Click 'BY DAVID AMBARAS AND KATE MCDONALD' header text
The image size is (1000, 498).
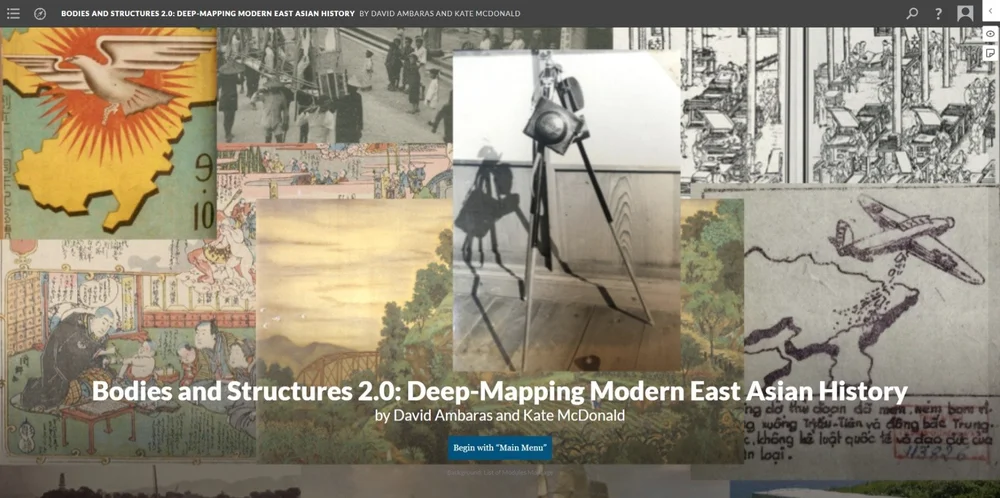point(439,13)
